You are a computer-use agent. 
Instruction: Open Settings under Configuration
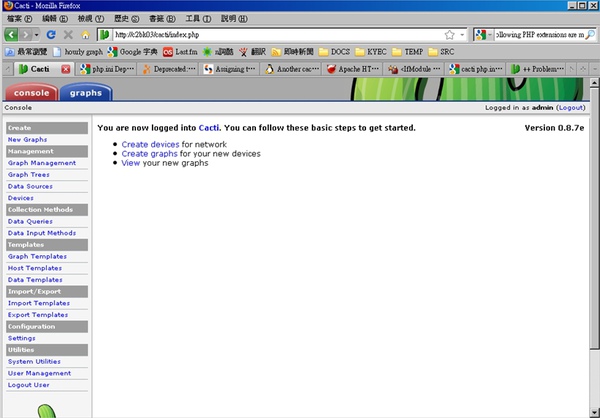point(21,338)
